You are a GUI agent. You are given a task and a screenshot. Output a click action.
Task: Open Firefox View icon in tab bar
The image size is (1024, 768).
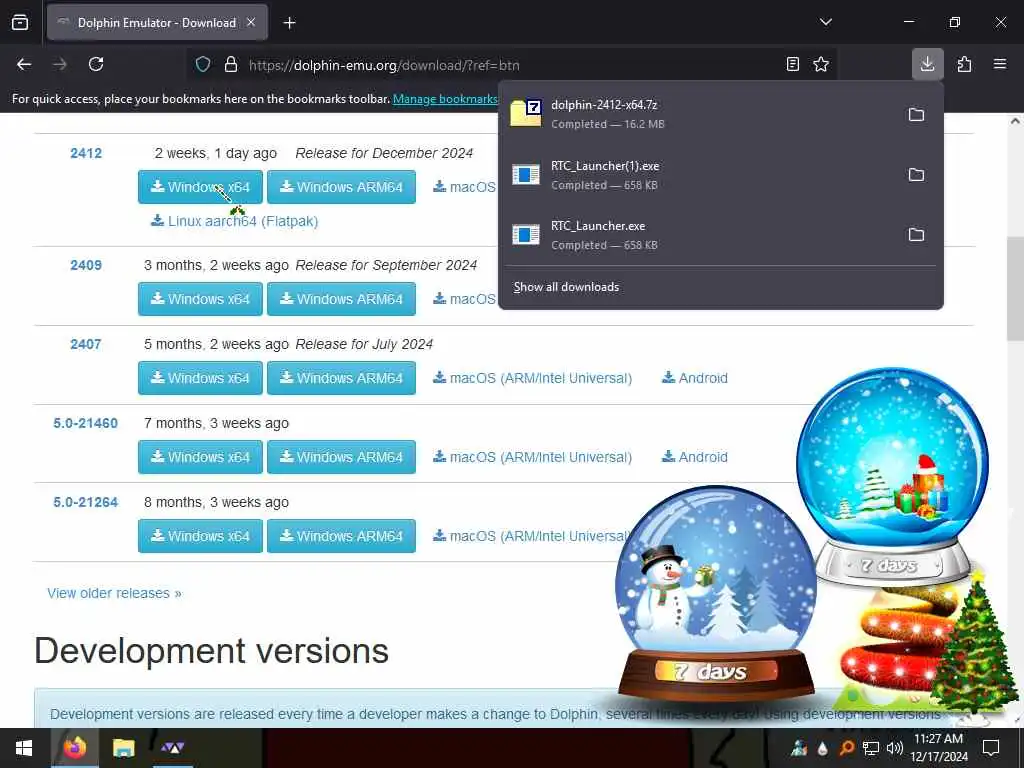coord(20,22)
